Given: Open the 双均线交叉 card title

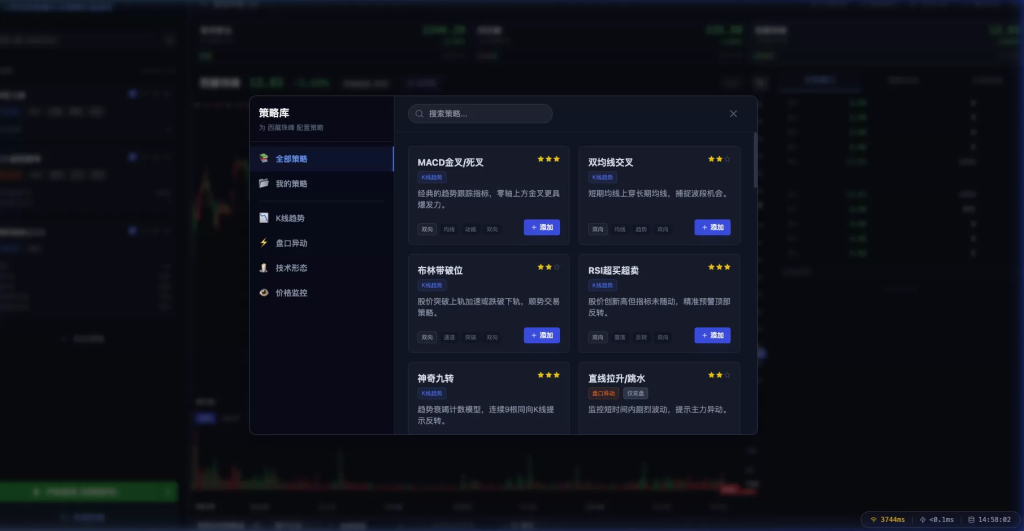Looking at the screenshot, I should [x=611, y=163].
